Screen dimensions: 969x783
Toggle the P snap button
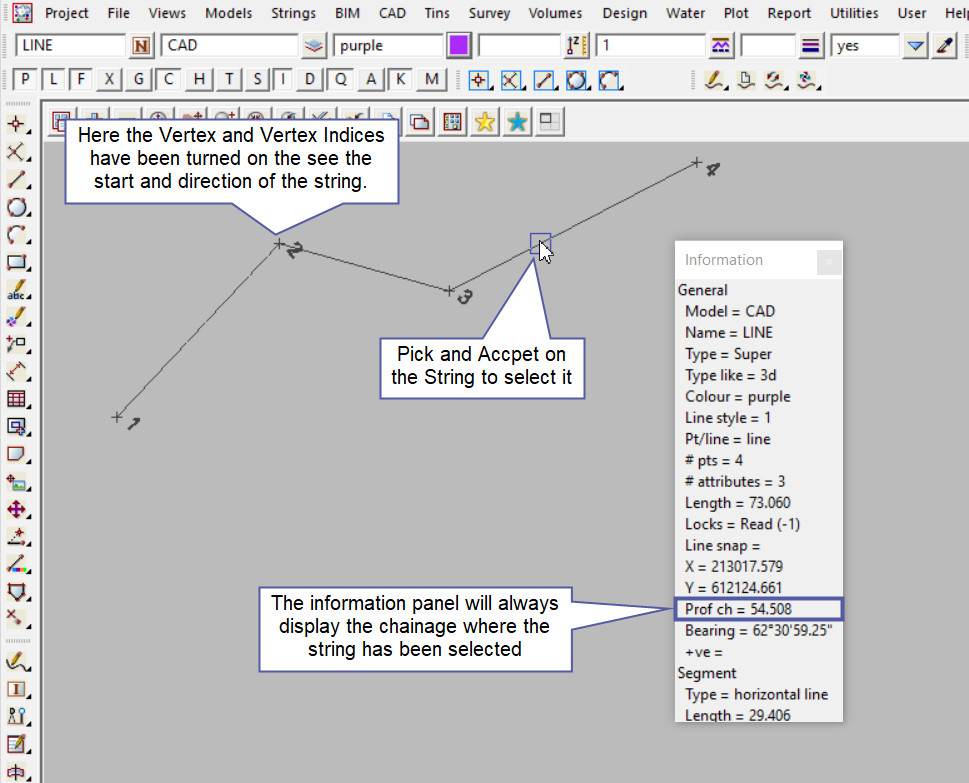pos(25,80)
